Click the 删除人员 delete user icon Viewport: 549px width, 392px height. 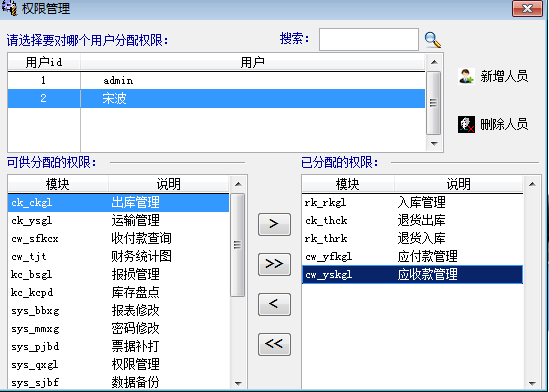click(x=466, y=124)
